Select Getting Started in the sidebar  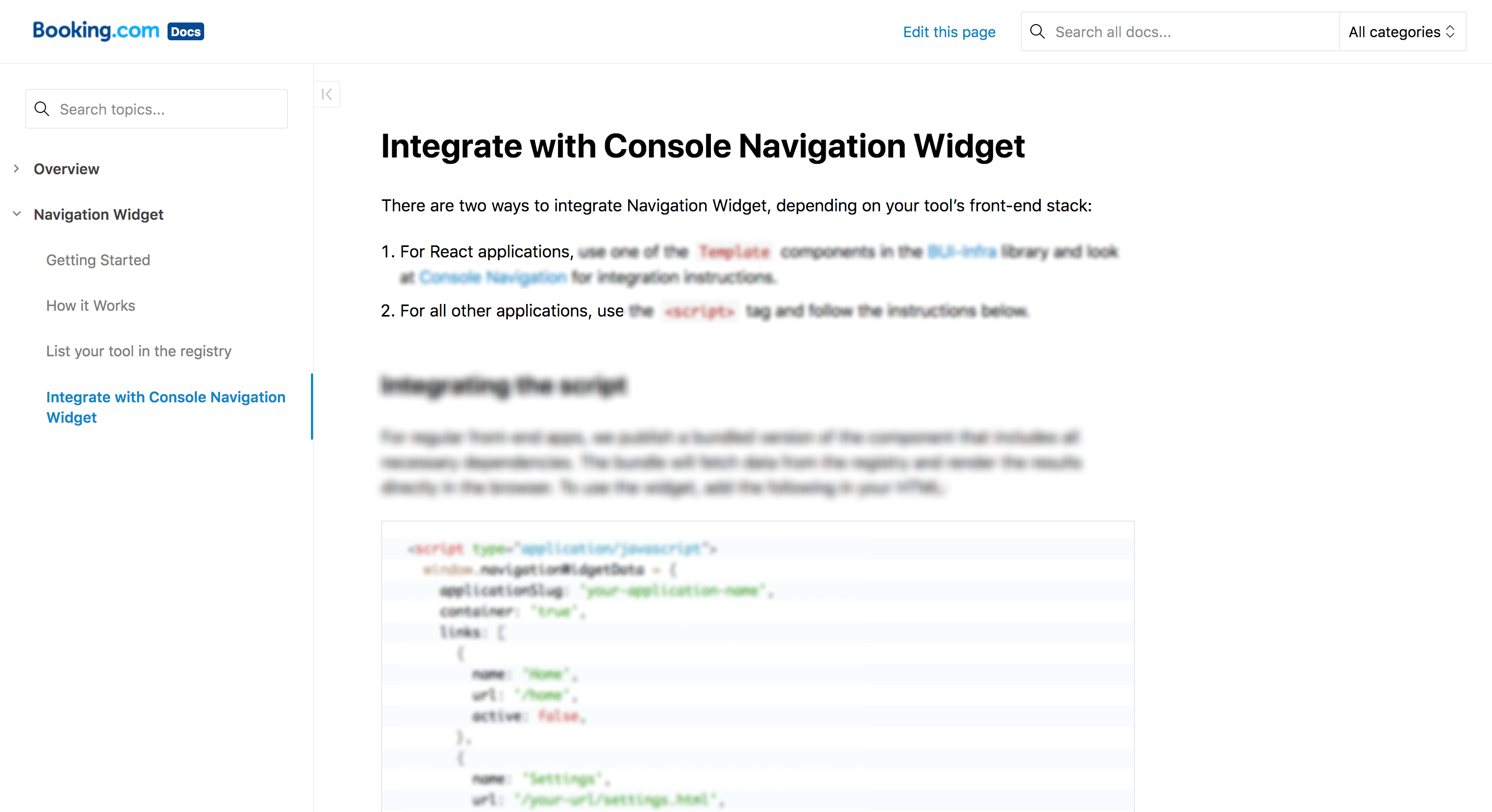[98, 260]
